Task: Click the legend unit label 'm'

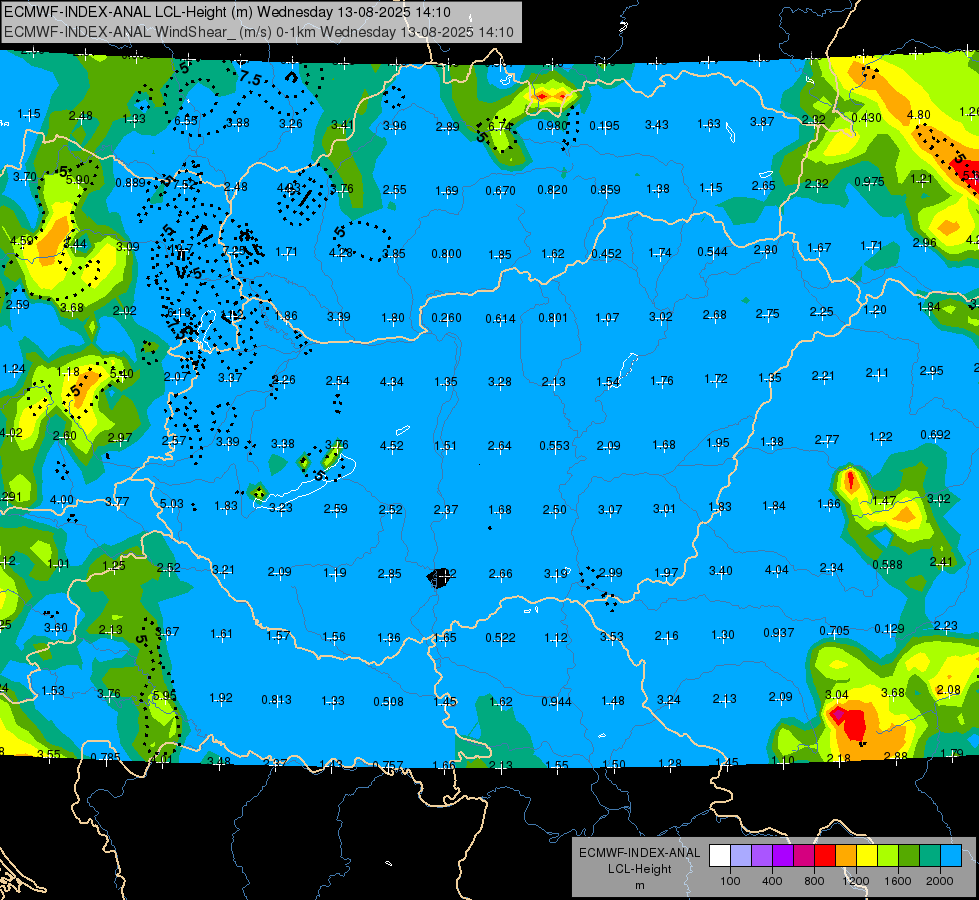Action: click(x=639, y=885)
